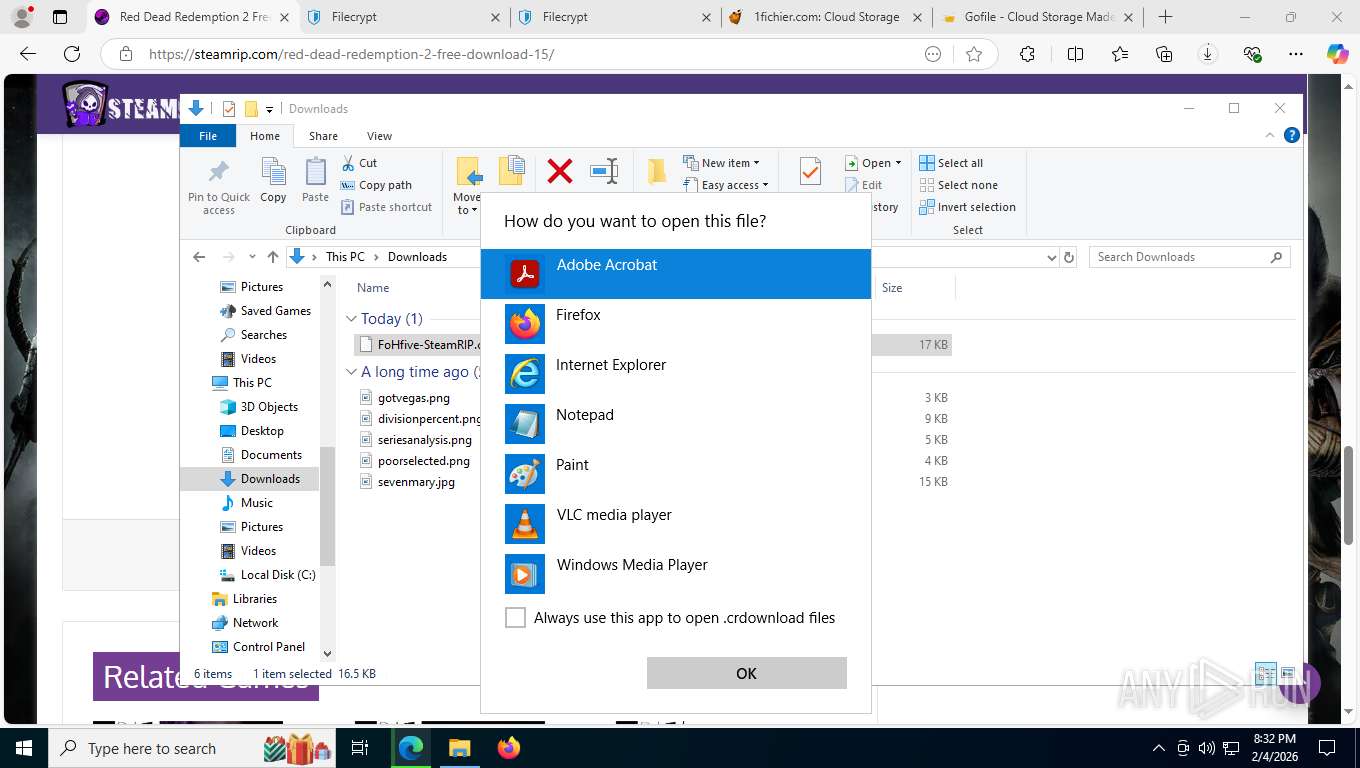The image size is (1360, 768).
Task: Click the Properties ribbon icon
Action: coord(810,171)
